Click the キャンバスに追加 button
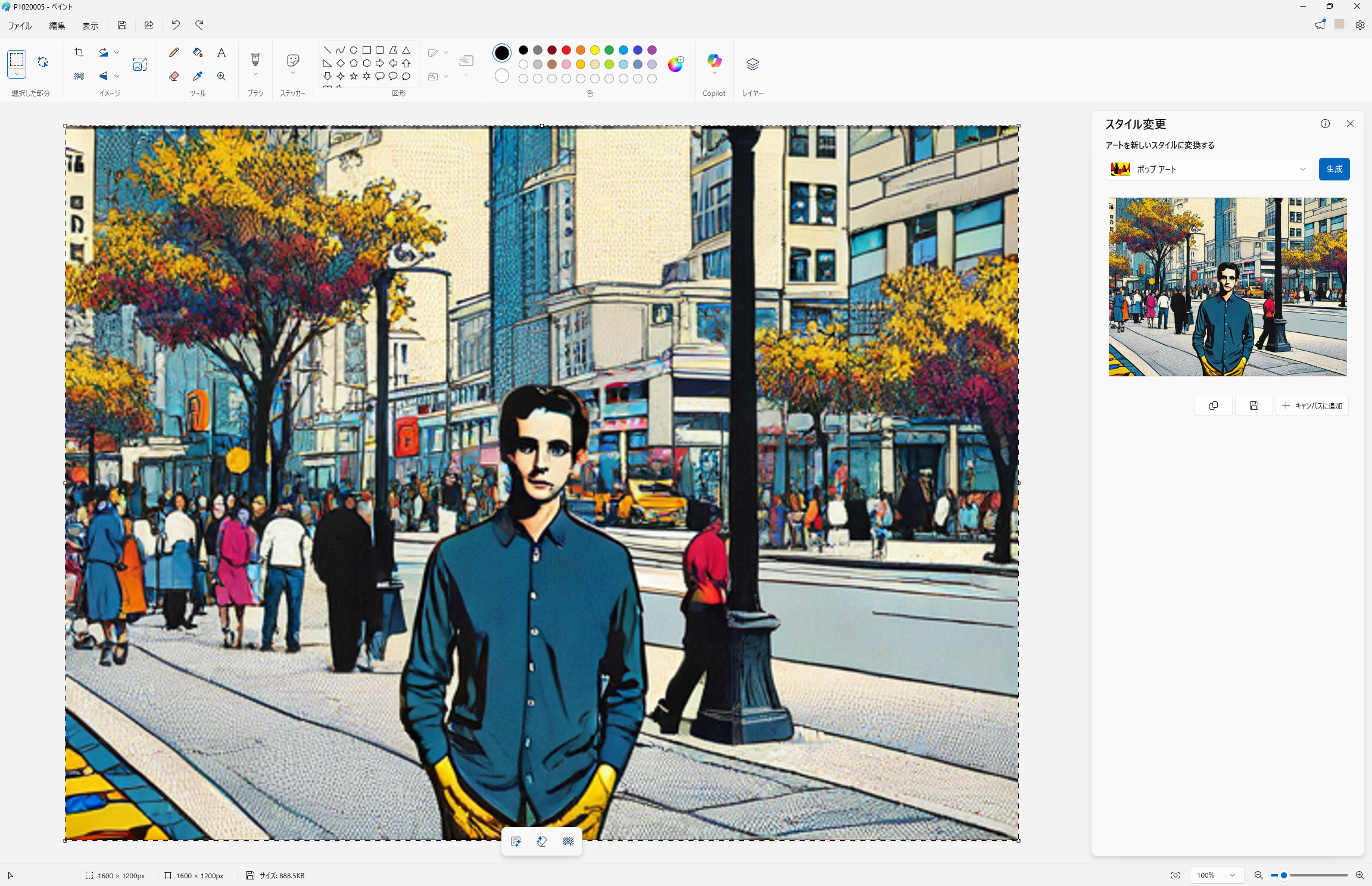Image resolution: width=1372 pixels, height=886 pixels. (x=1312, y=405)
